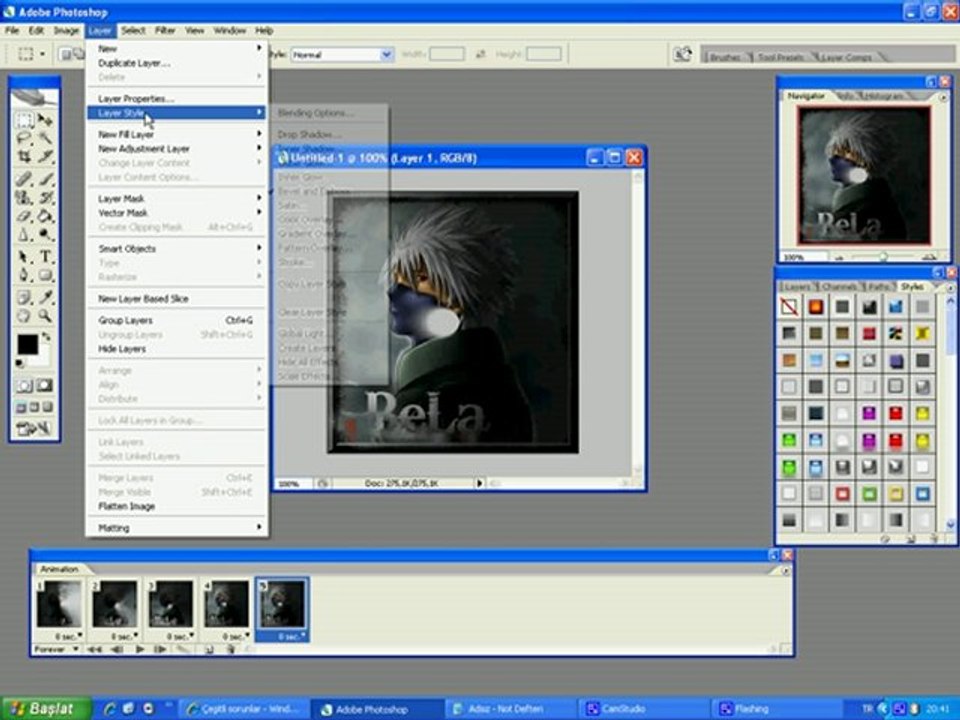Switch to Standard edit mode
The image size is (960, 720).
tap(24, 386)
